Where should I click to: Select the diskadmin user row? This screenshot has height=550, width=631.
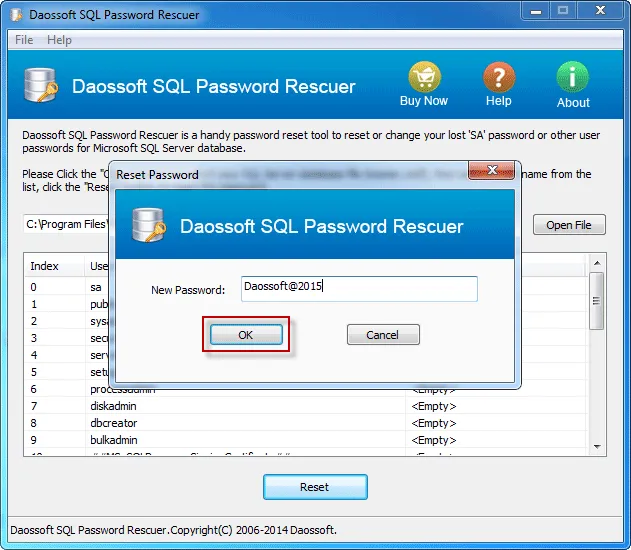coord(305,406)
